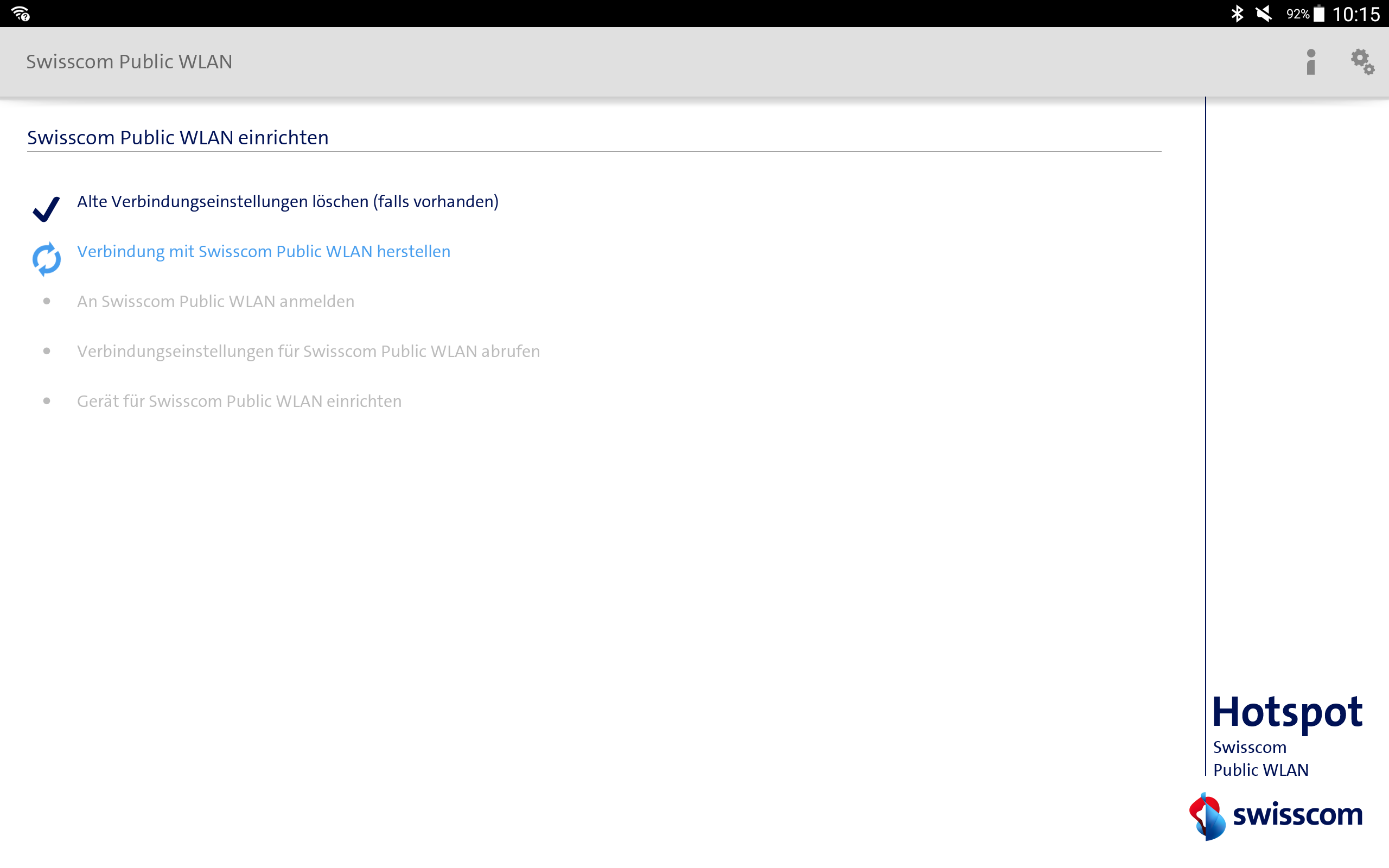1389x868 pixels.
Task: Tap 'An Swisscom Public WLAN anmelden'
Action: click(216, 302)
